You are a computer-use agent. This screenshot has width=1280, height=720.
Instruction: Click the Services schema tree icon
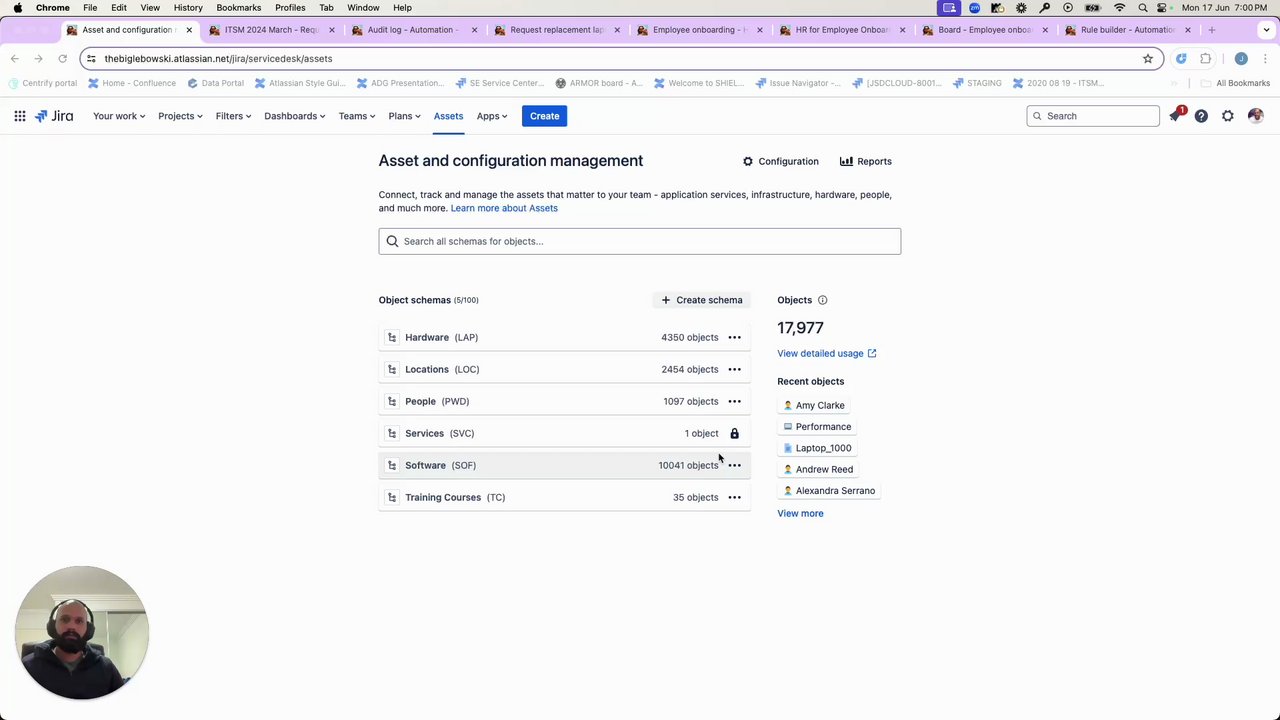click(x=392, y=434)
